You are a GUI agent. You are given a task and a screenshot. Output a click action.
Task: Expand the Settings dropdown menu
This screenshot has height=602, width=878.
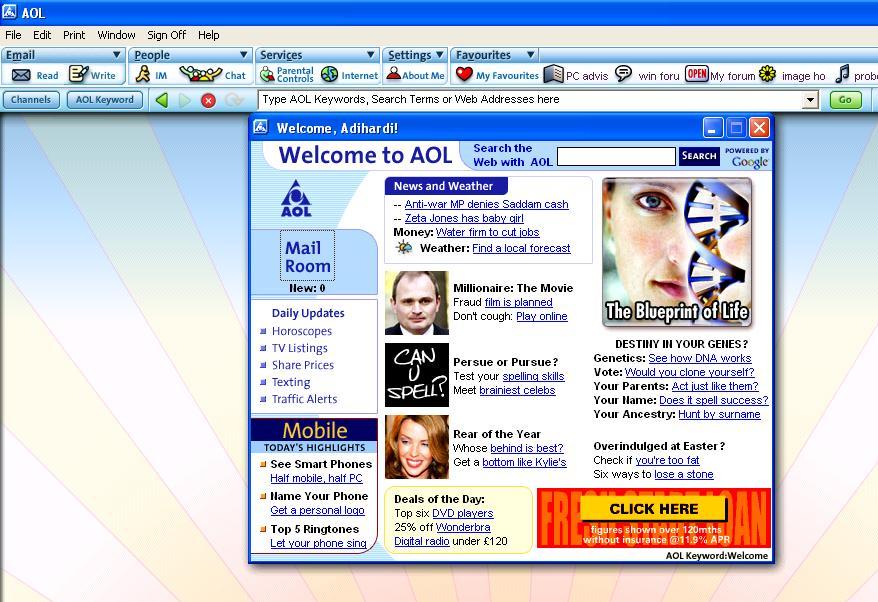tap(440, 55)
